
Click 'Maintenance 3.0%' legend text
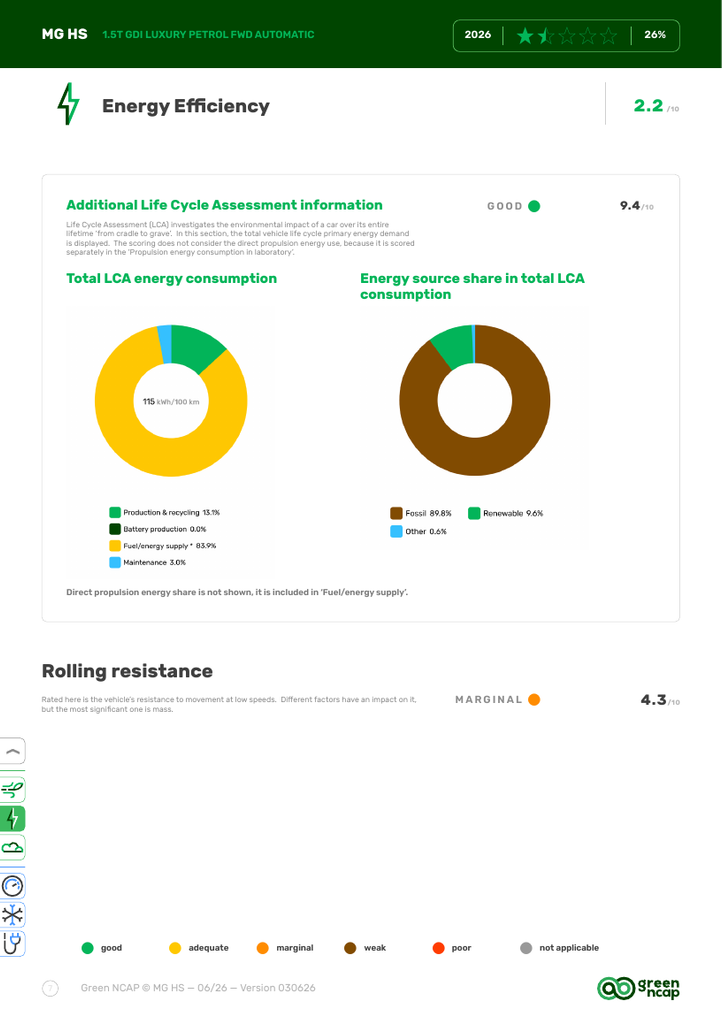click(155, 562)
